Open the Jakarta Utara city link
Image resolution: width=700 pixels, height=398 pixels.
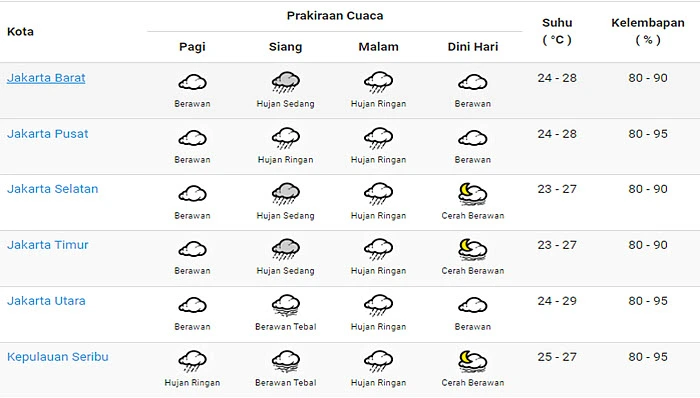coord(46,301)
